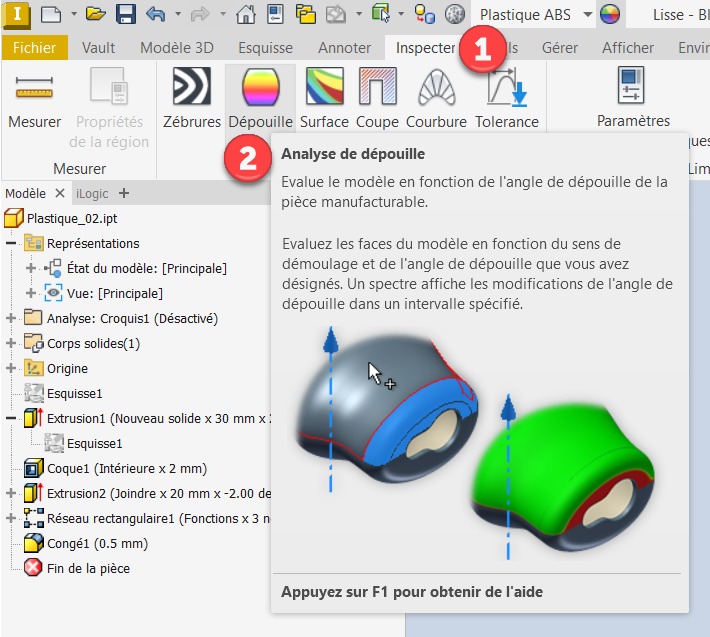Viewport: 710px width, 637px height.
Task: Switch to the Modèle 3D ribbon tab
Action: click(176, 48)
